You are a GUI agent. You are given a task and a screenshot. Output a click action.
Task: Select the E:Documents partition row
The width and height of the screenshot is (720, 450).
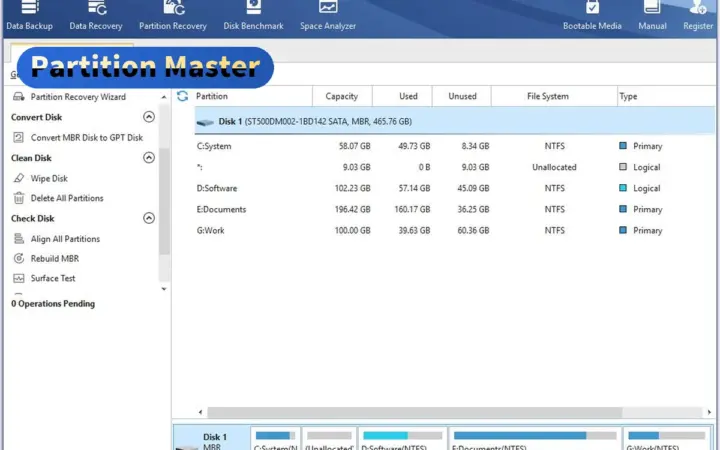(x=455, y=209)
